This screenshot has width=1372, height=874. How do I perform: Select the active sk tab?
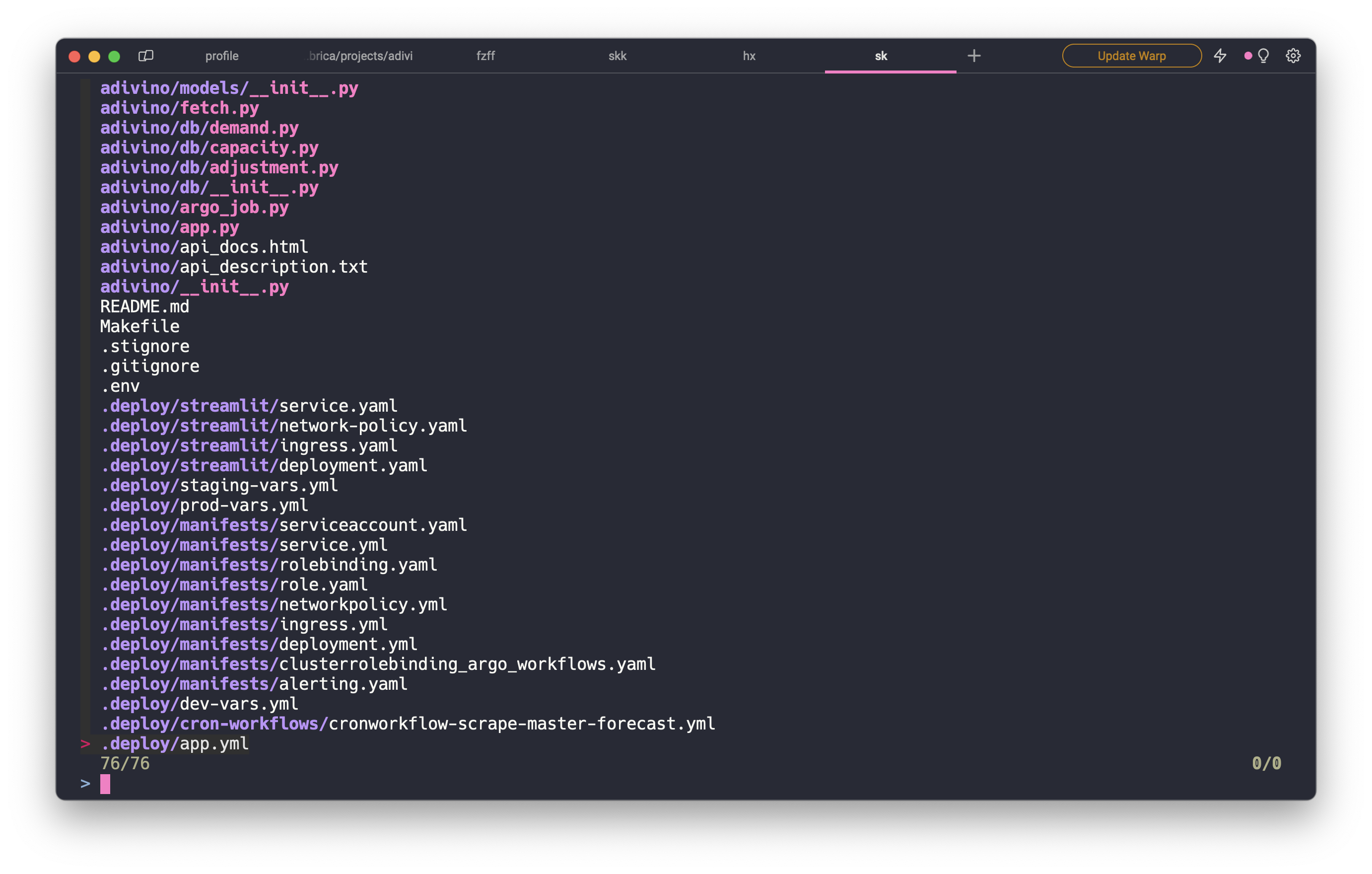pos(880,56)
